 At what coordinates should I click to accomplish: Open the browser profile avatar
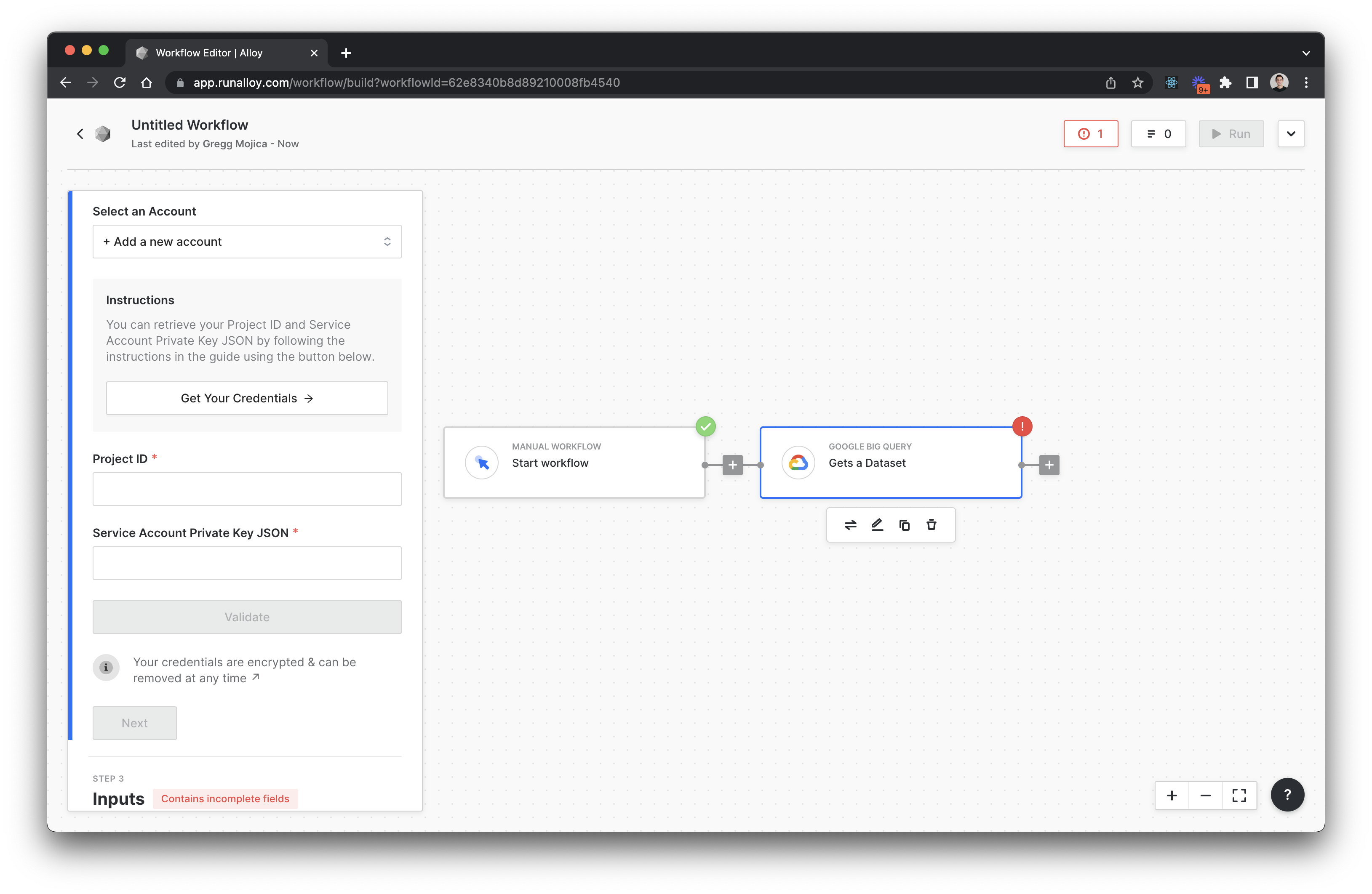tap(1279, 82)
